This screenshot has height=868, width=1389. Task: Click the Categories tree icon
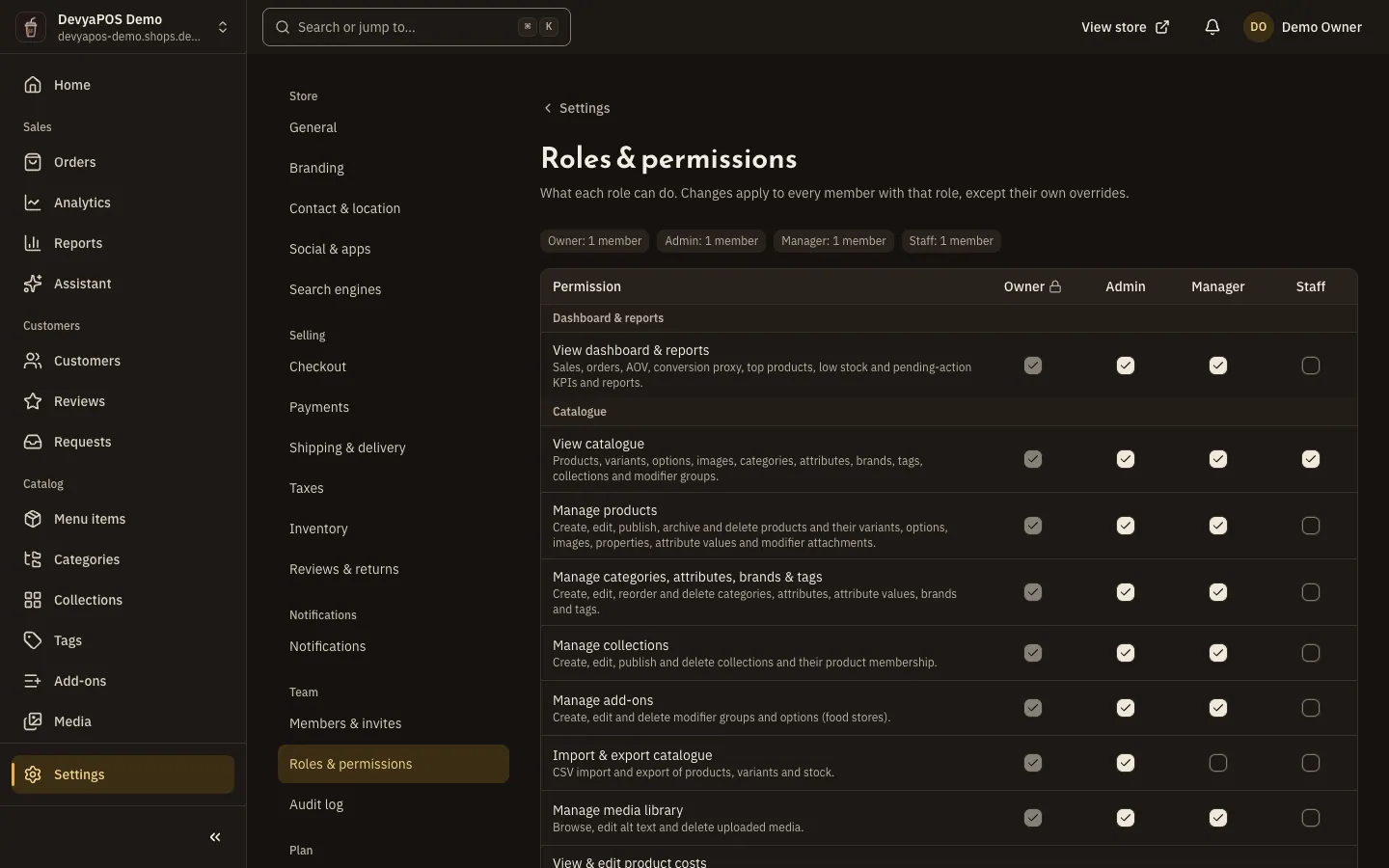(x=33, y=559)
